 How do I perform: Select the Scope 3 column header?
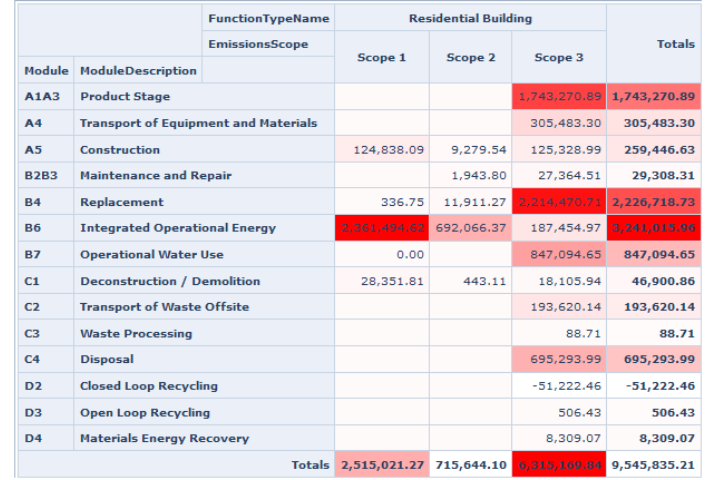559,58
